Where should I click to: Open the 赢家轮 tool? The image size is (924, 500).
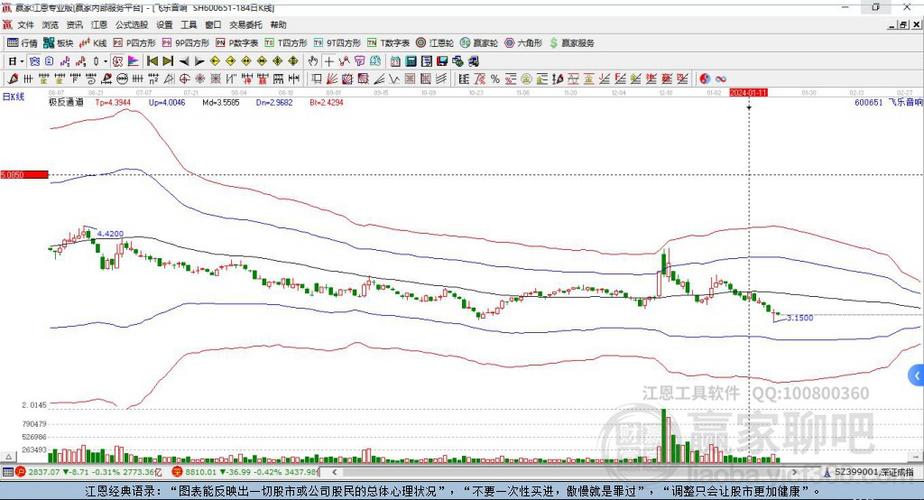479,43
